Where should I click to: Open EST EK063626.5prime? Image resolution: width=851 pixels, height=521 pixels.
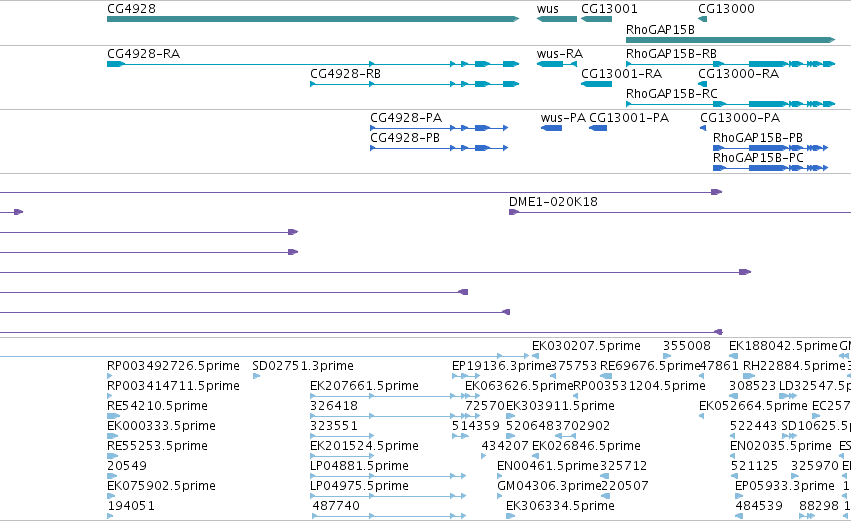pyautogui.click(x=519, y=386)
